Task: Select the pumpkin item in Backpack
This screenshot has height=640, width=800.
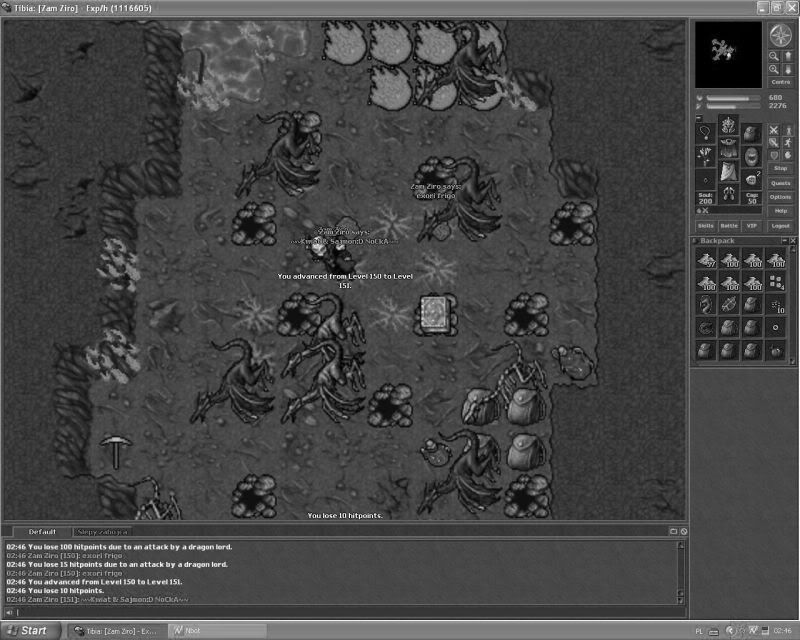Action: 776,351
